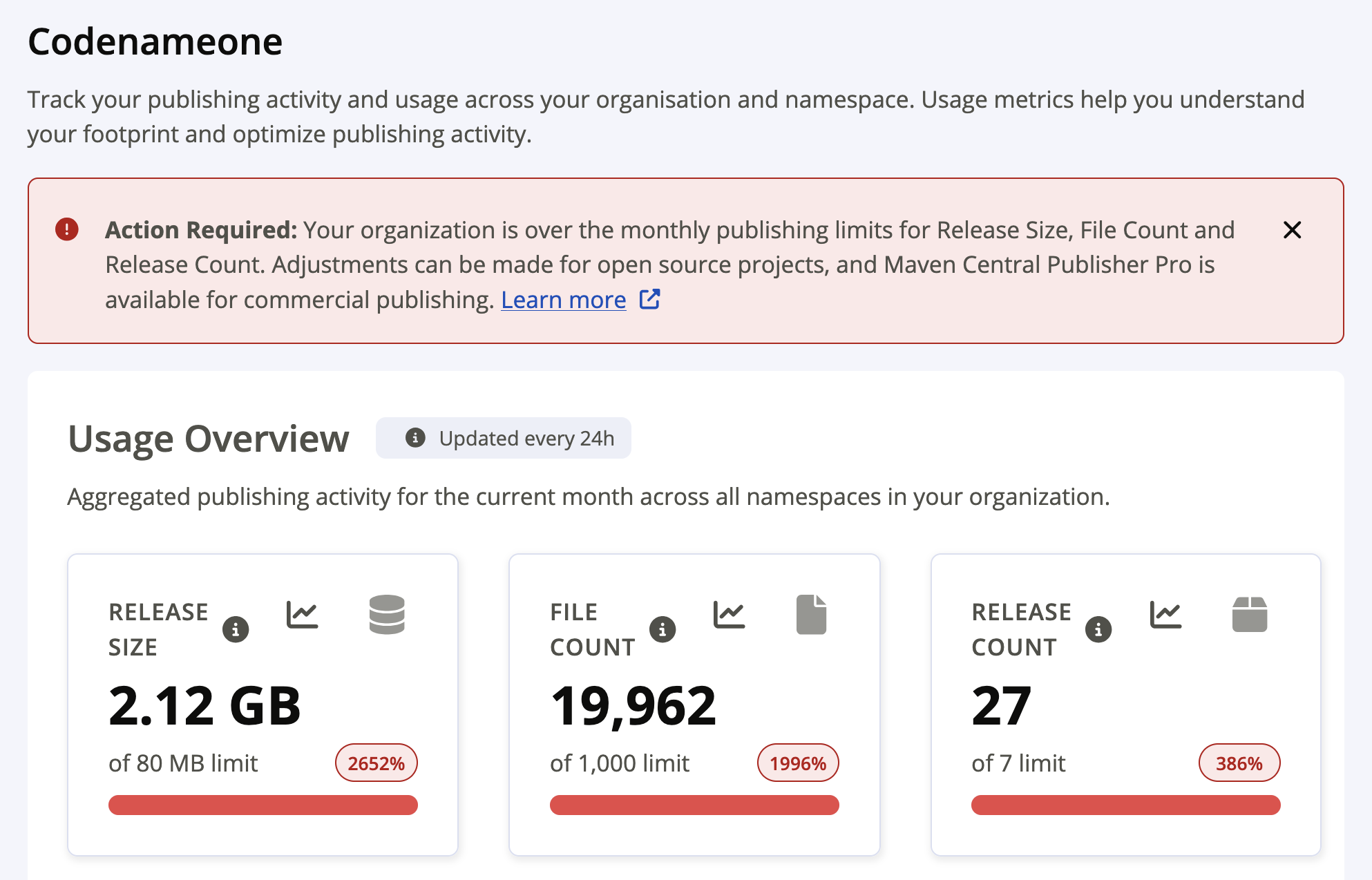1372x880 pixels.
Task: Click the 2.12 GB value
Action: point(204,706)
